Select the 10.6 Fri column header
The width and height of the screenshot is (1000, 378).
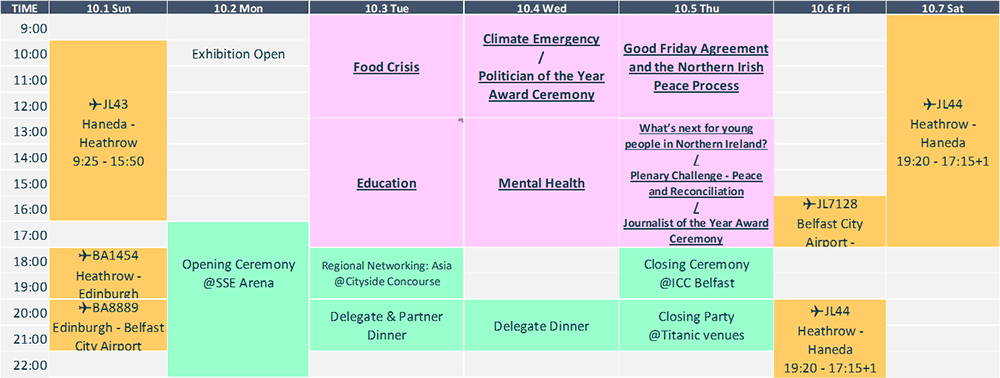pos(830,7)
